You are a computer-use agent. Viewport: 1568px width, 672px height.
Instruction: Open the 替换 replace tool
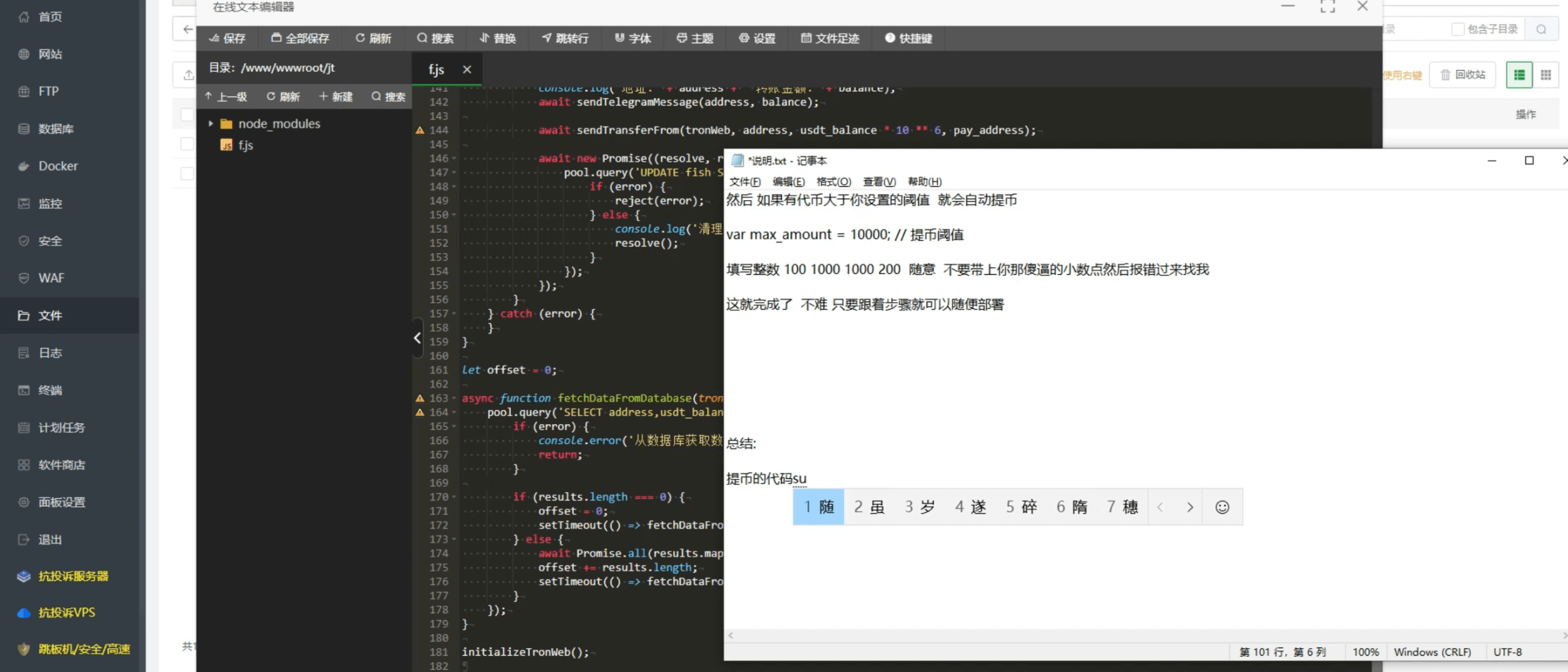pos(498,38)
